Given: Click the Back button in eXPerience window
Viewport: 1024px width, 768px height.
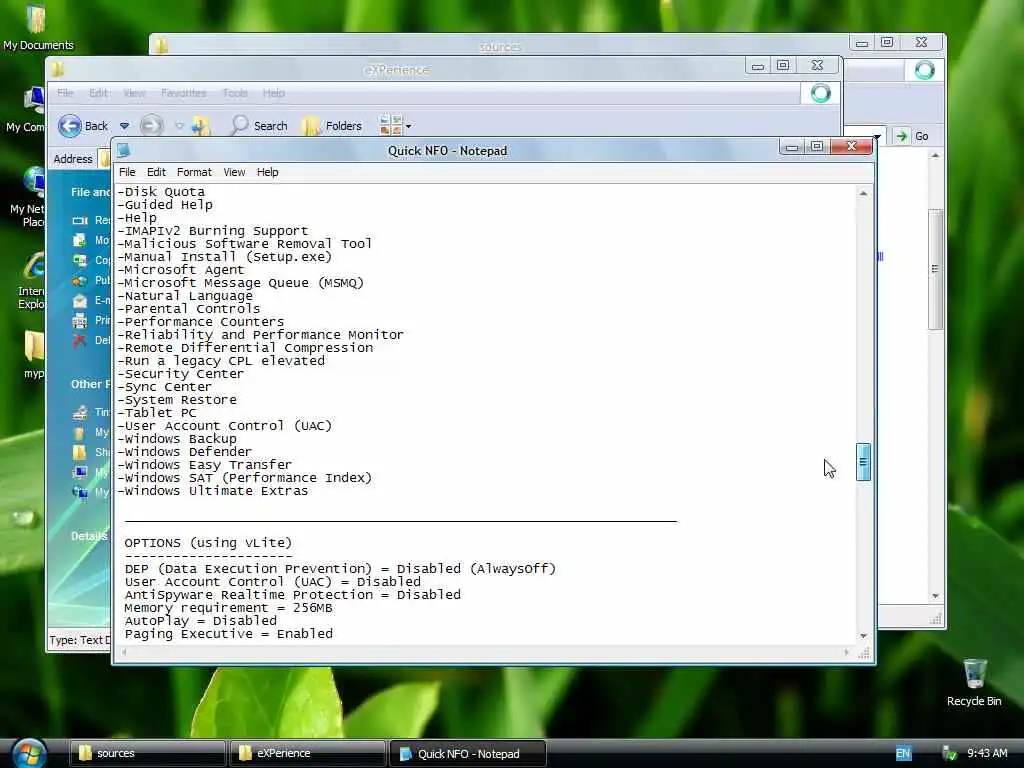Looking at the screenshot, I should coord(83,126).
